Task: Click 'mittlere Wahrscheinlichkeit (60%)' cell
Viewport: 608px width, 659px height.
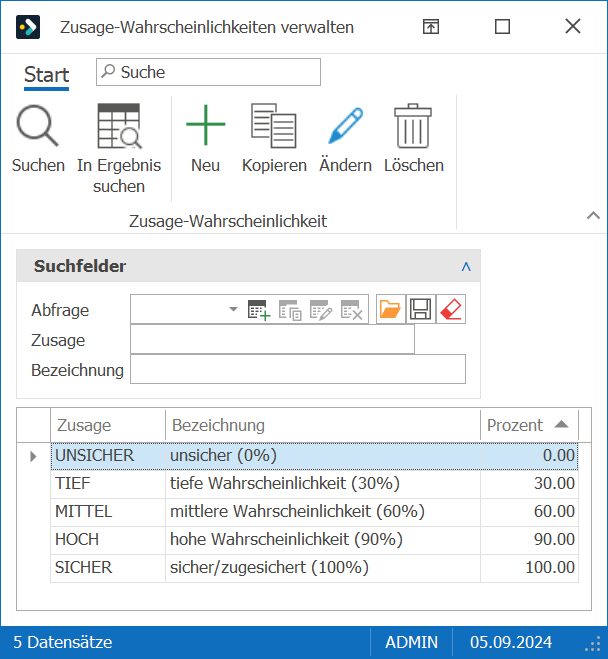Action: [323, 512]
